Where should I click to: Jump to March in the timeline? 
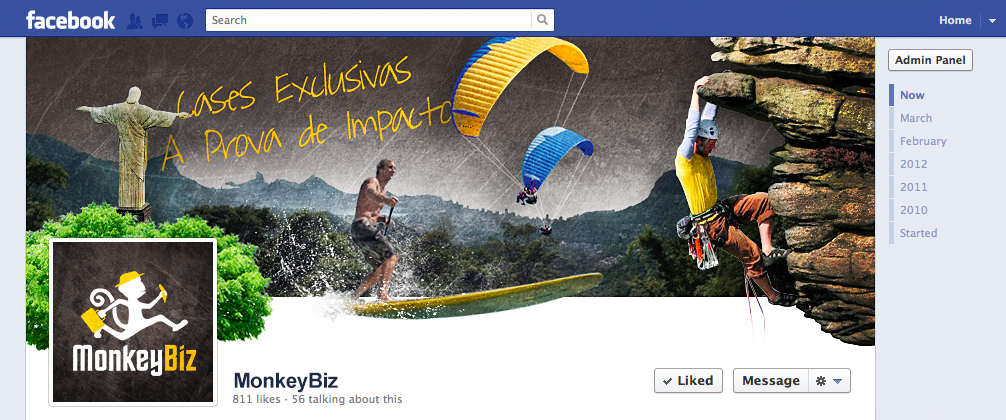pos(916,118)
